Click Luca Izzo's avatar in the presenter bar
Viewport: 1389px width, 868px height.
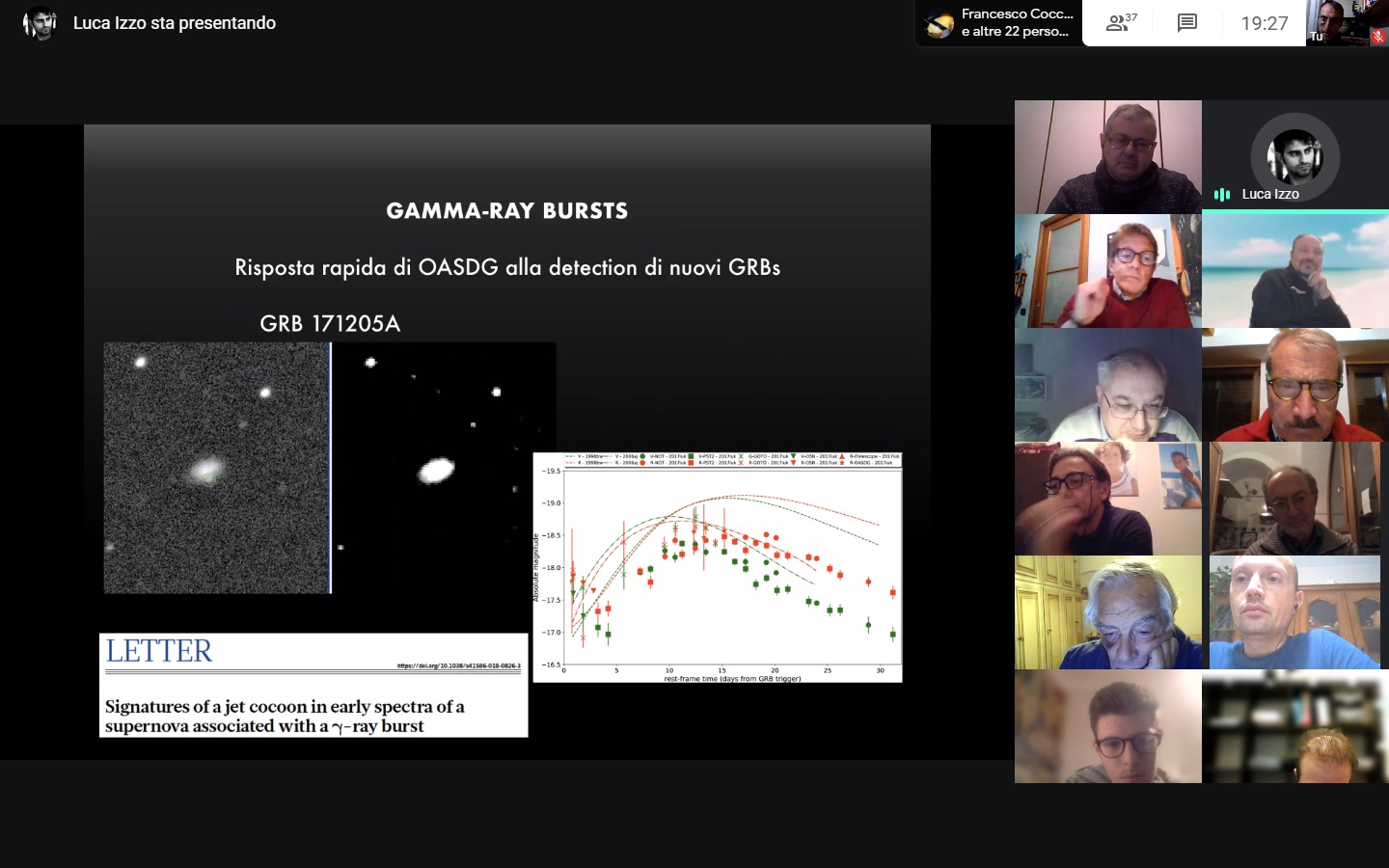40,23
